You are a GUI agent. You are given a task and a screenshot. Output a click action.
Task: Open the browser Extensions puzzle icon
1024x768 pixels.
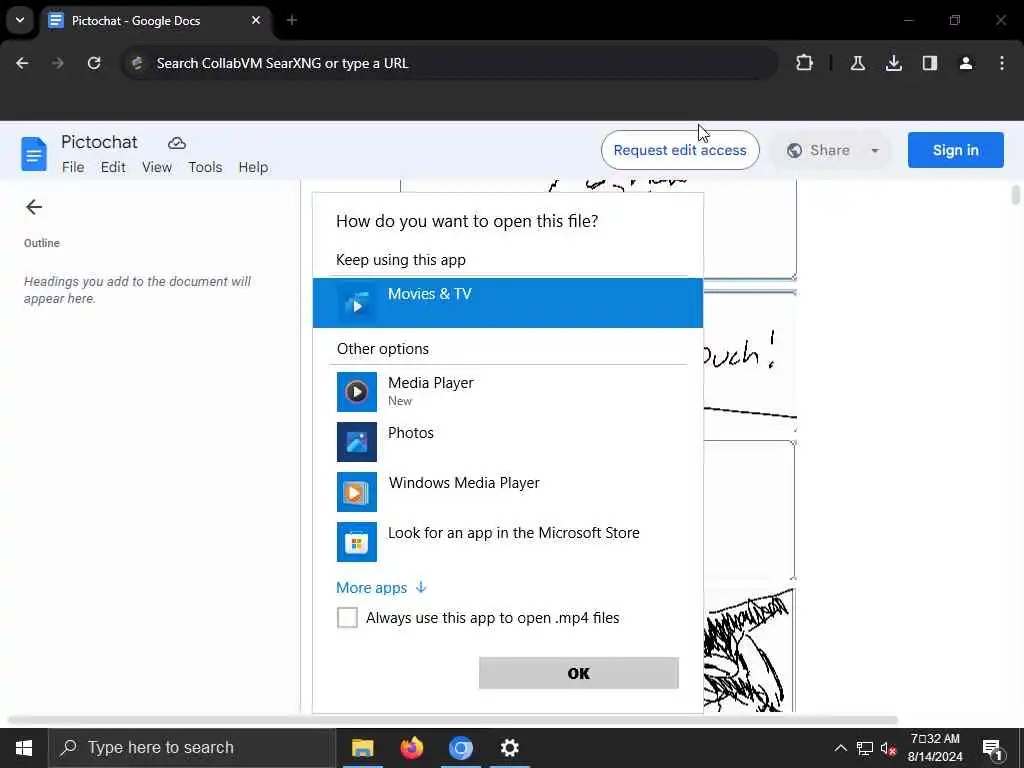point(804,63)
